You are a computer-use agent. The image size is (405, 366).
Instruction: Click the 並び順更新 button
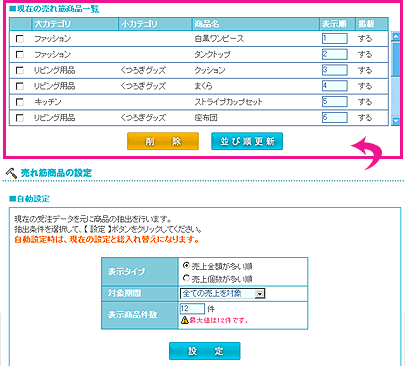pos(247,141)
